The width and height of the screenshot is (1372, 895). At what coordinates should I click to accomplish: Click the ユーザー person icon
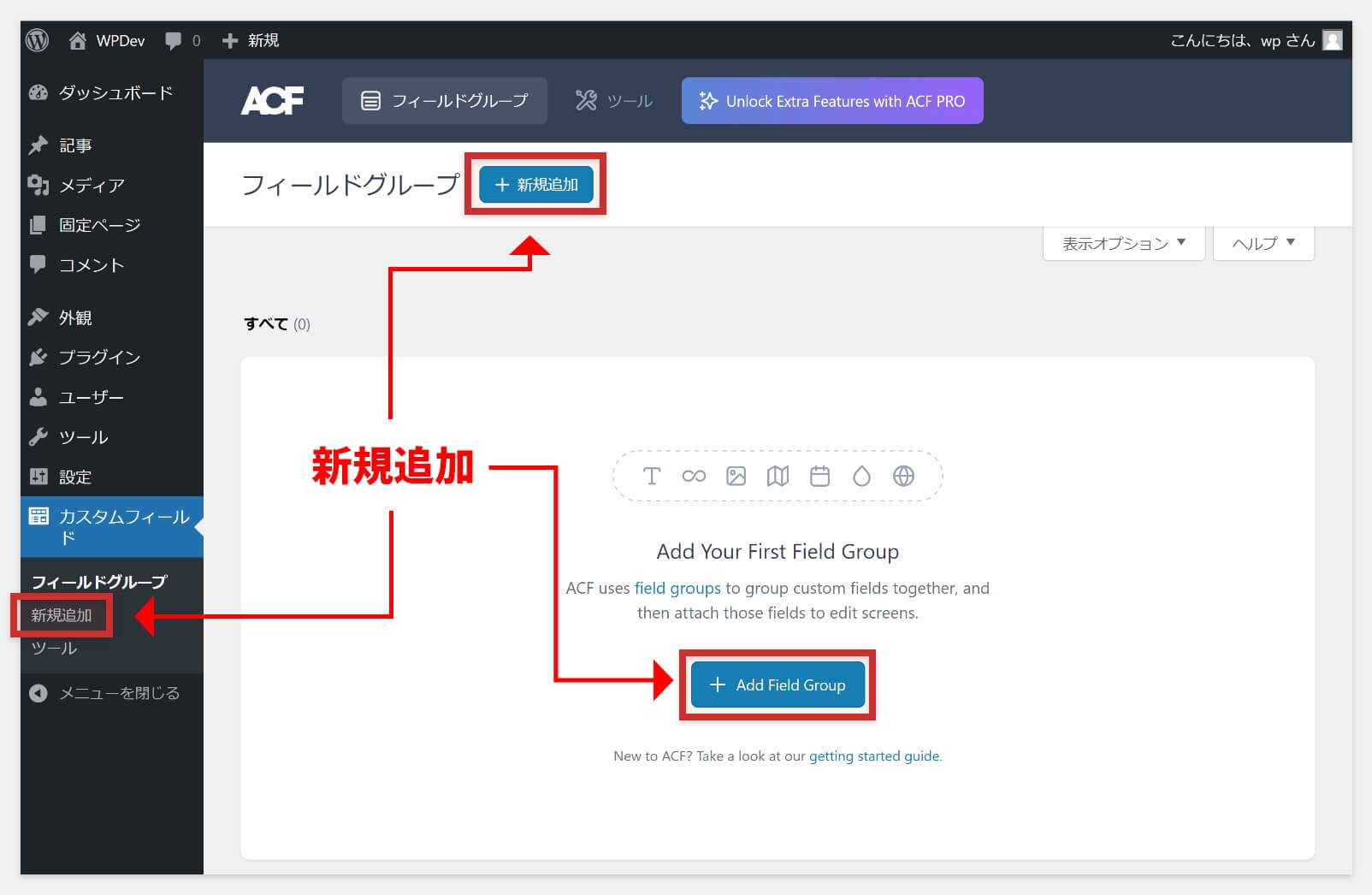tap(38, 397)
